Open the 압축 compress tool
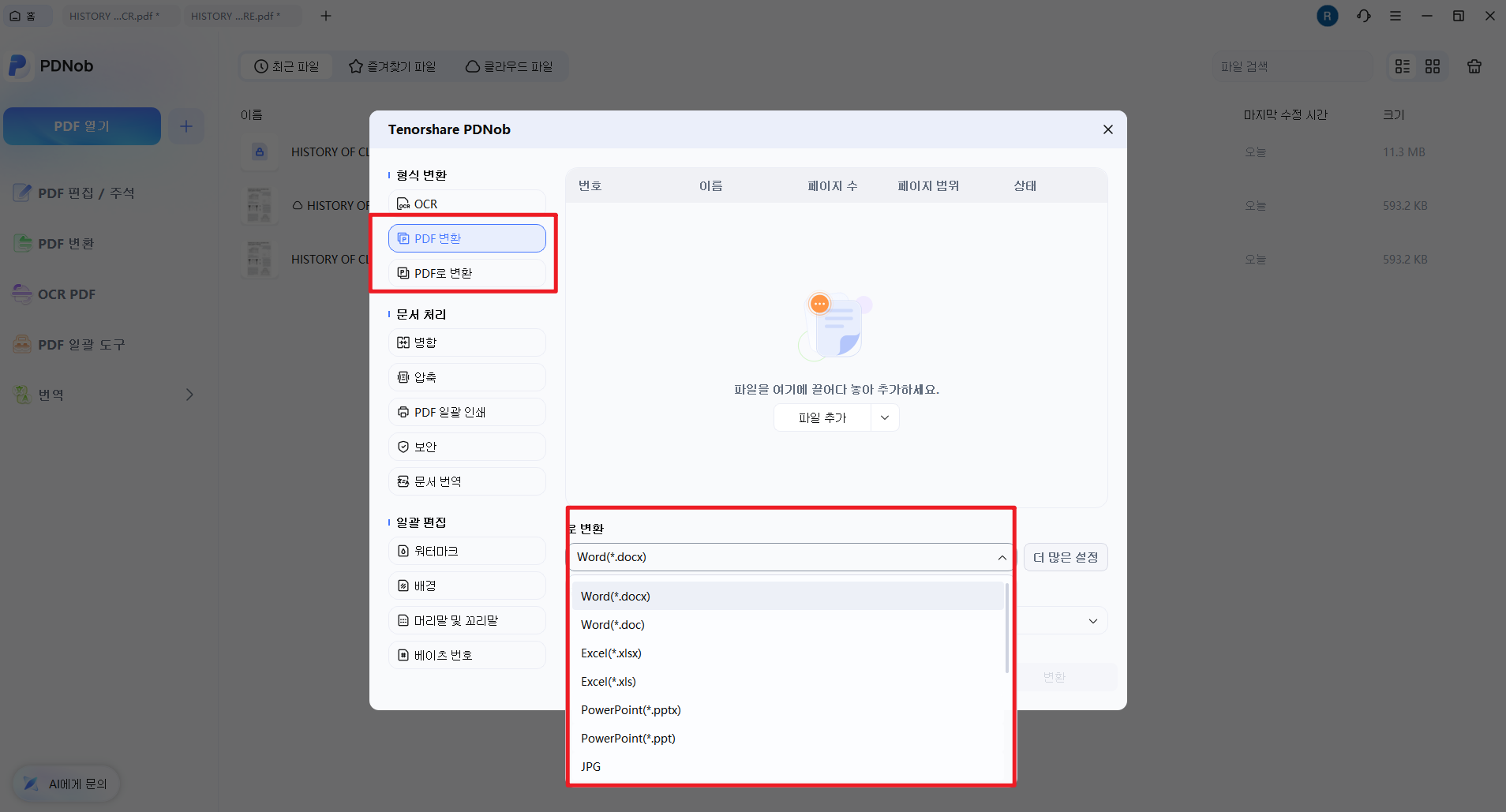The image size is (1506, 812). point(466,377)
